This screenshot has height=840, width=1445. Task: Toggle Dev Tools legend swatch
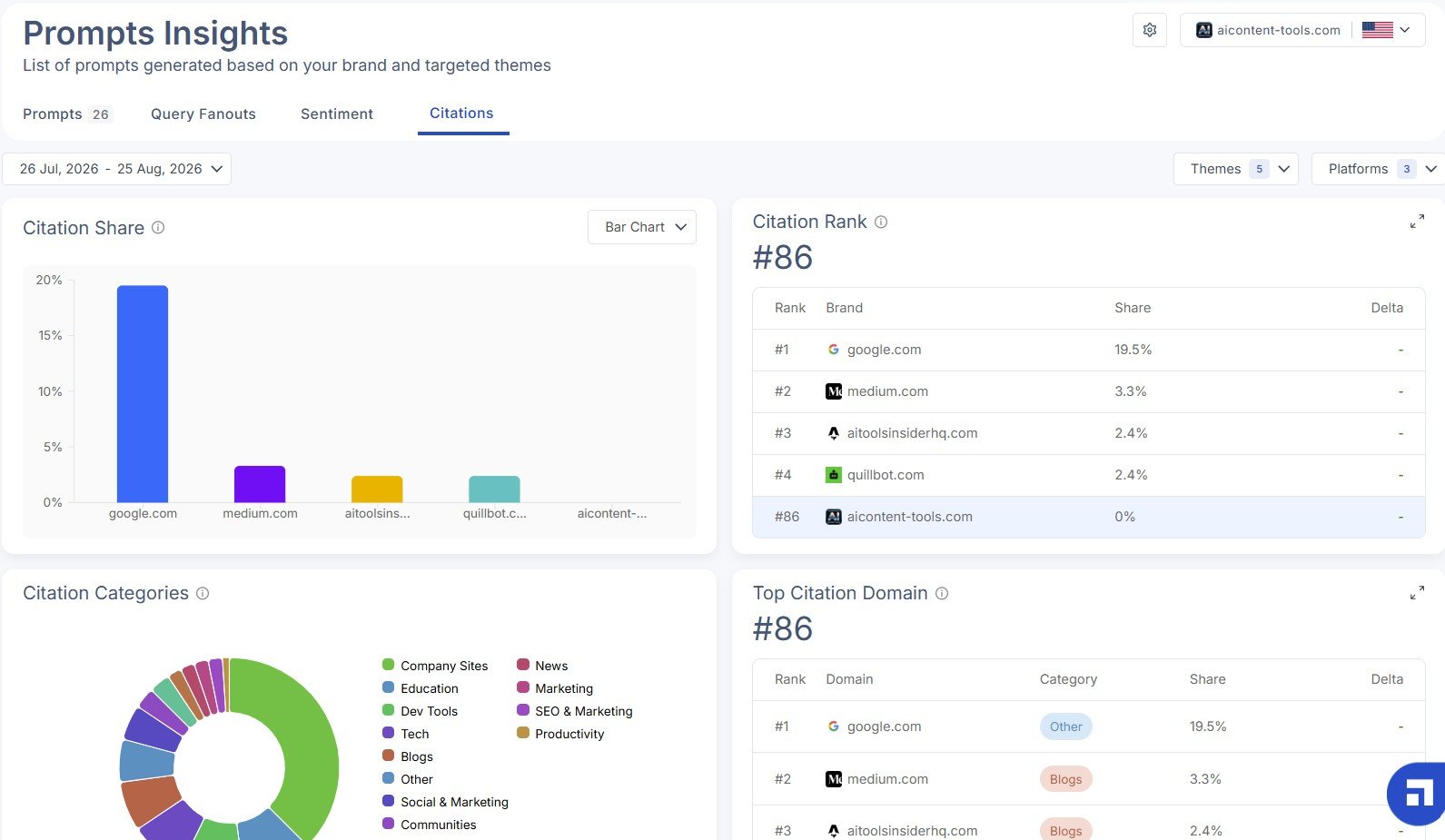(x=389, y=710)
